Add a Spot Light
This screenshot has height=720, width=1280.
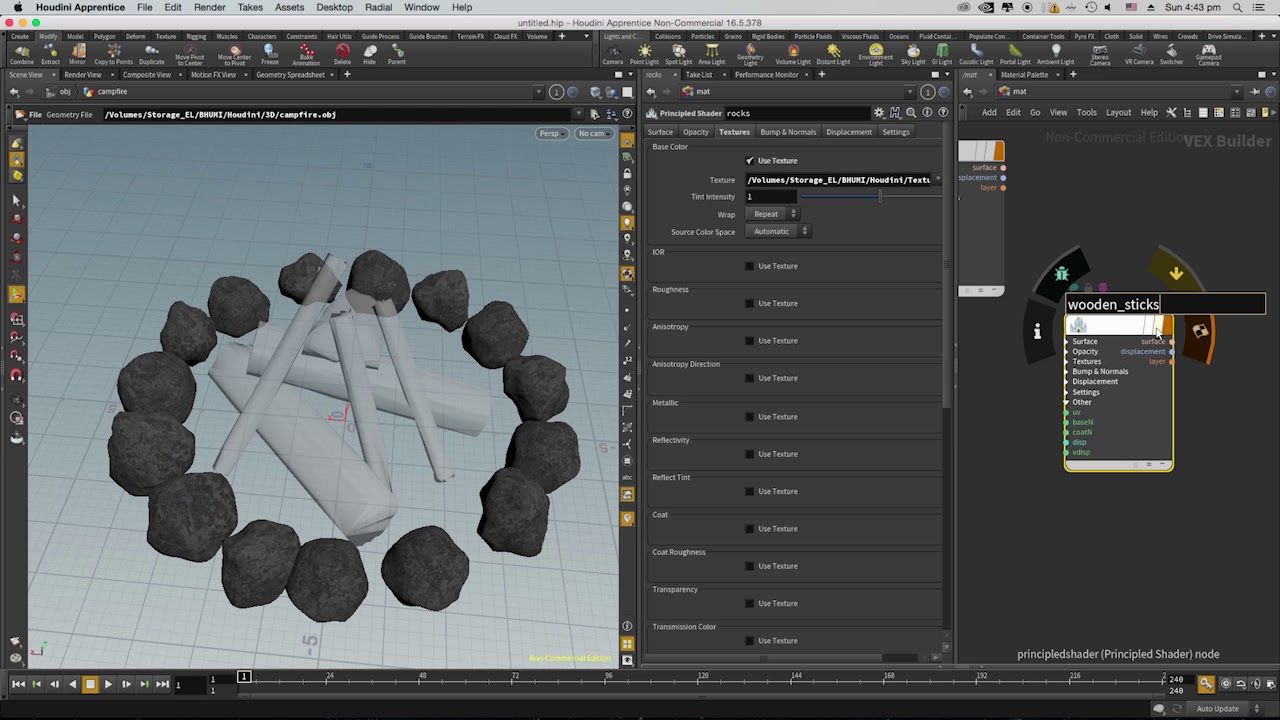point(678,54)
